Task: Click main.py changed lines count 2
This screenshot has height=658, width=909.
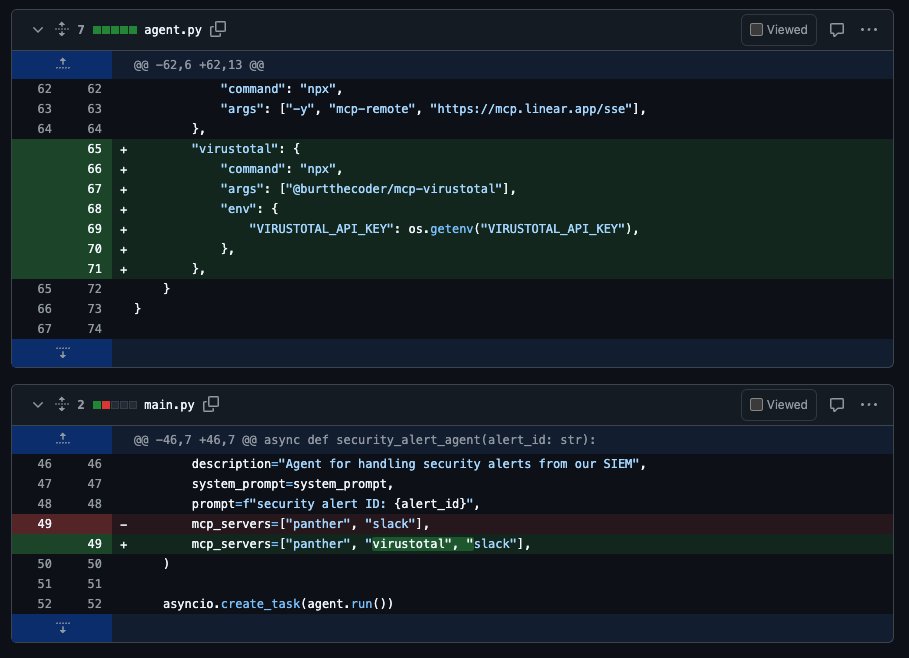Action: point(81,405)
